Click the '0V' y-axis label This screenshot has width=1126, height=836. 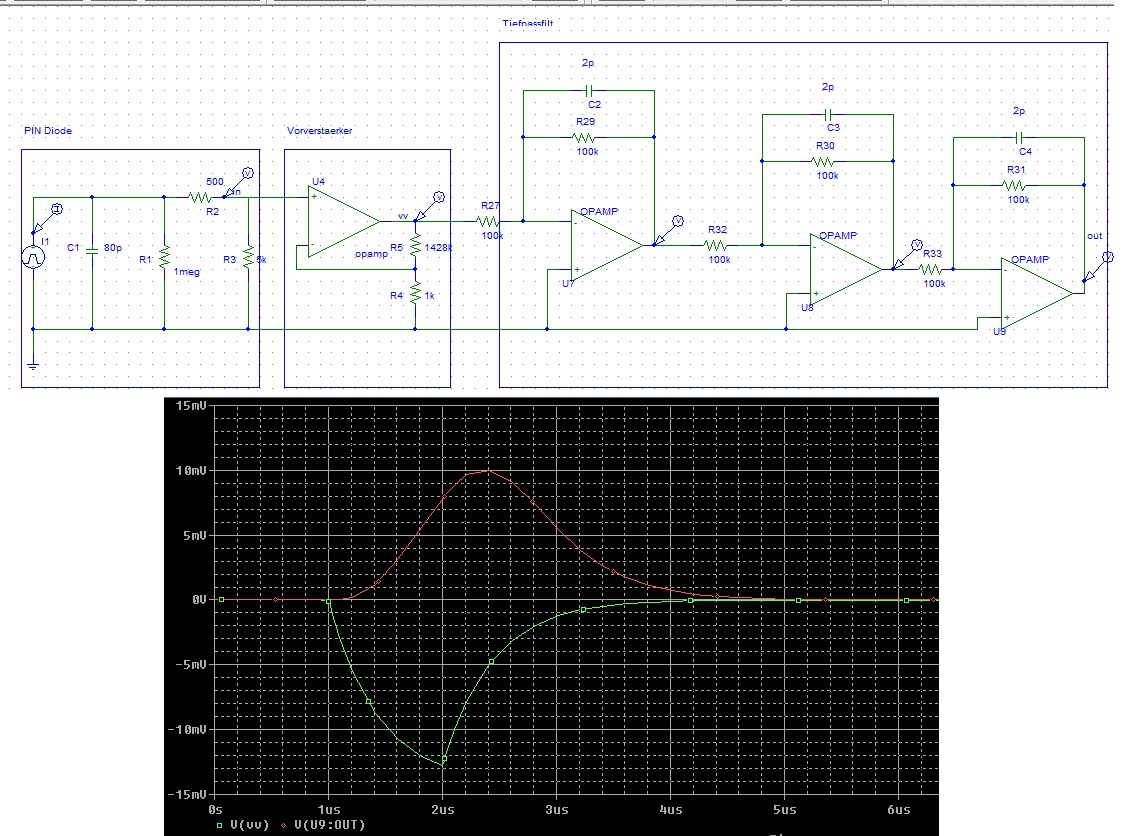point(199,600)
